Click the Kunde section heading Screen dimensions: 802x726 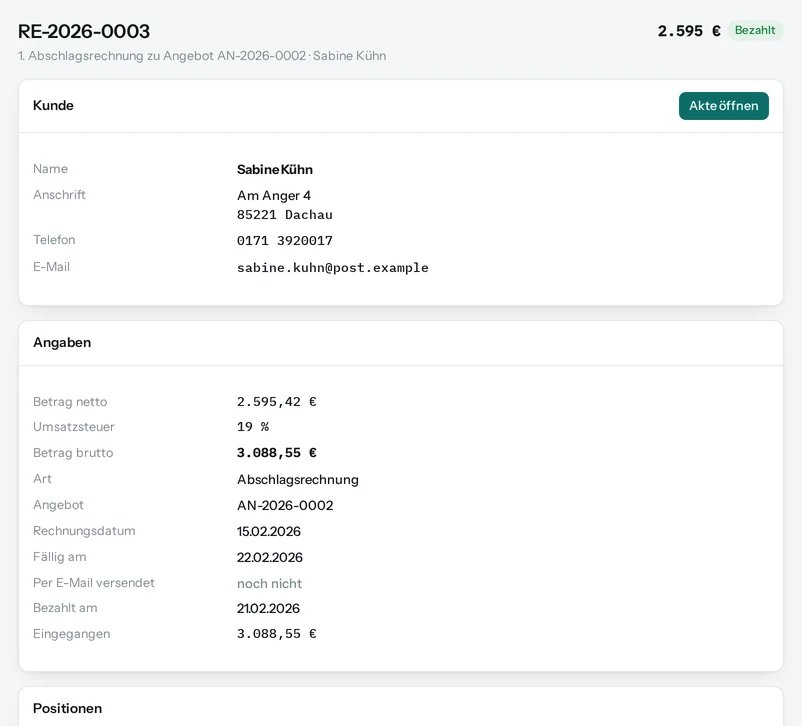point(53,105)
